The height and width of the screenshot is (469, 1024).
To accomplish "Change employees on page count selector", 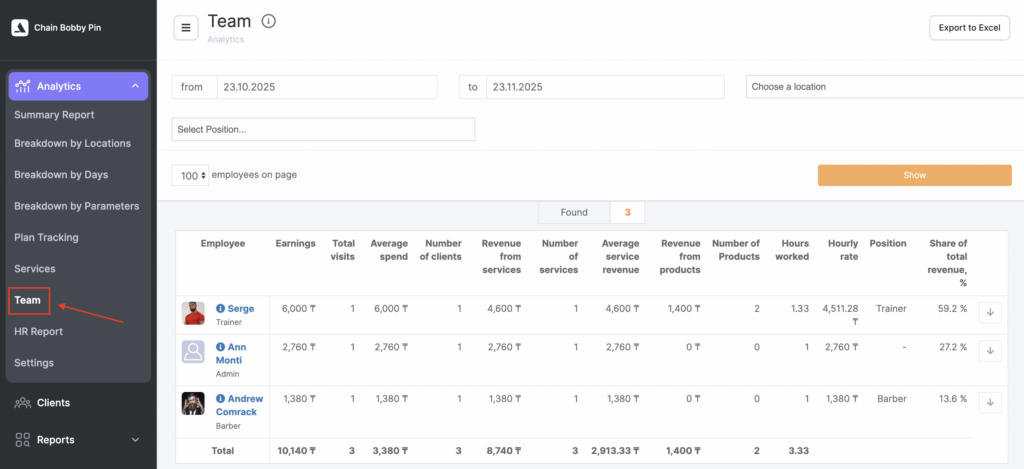I will pyautogui.click(x=190, y=175).
